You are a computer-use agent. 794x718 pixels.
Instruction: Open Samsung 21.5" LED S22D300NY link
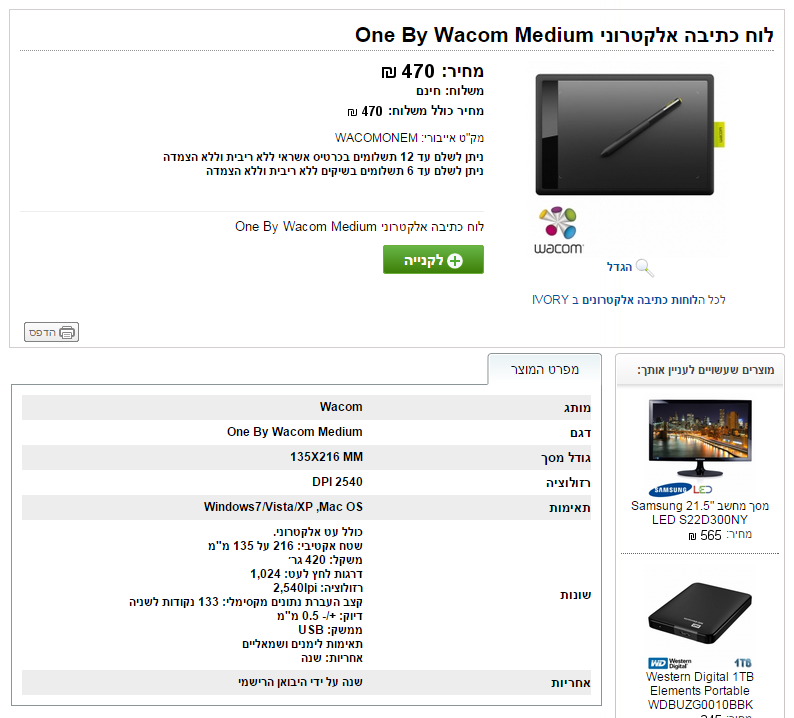(699, 513)
